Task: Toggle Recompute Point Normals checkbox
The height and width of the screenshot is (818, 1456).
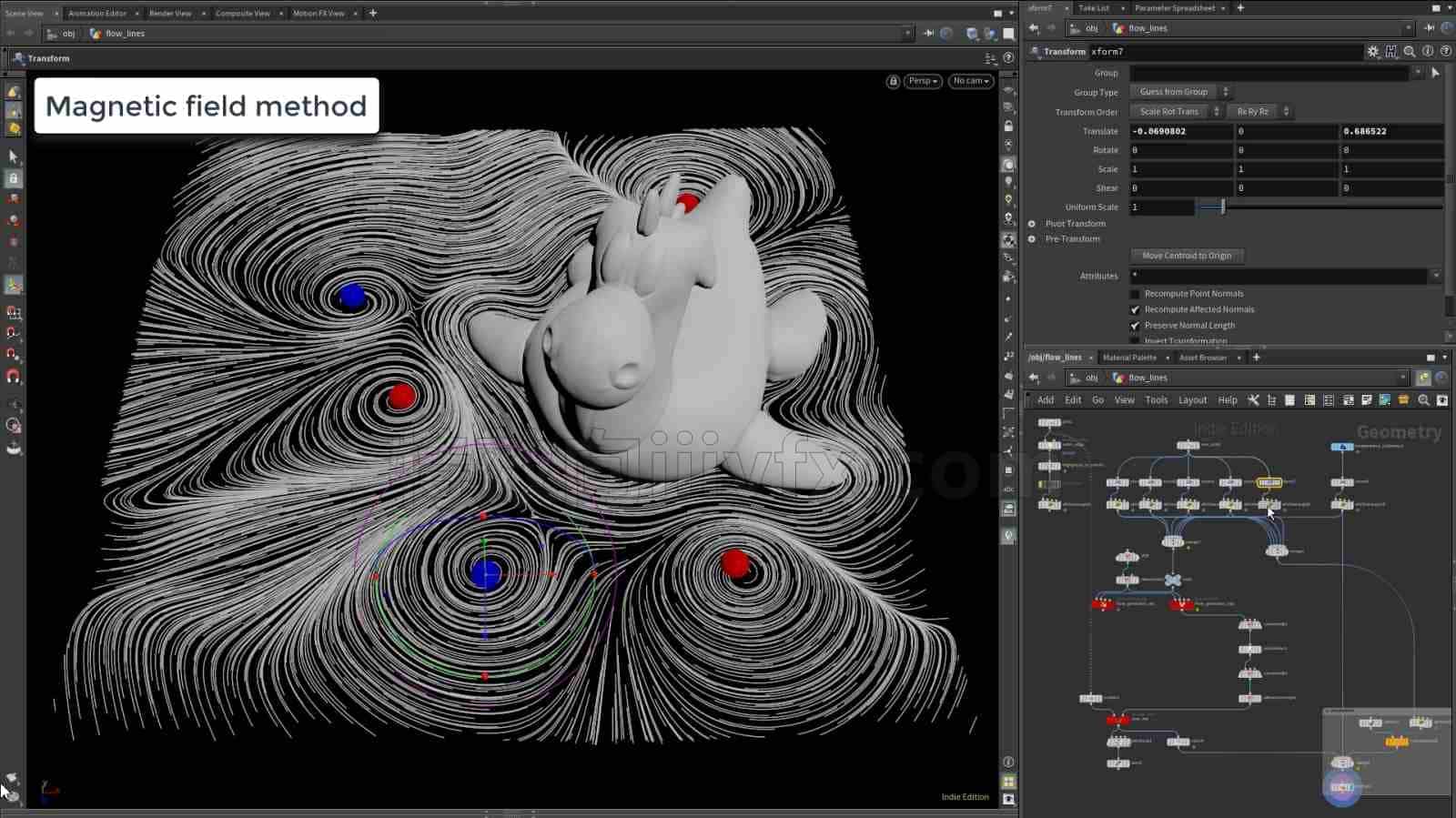Action: 1135,294
